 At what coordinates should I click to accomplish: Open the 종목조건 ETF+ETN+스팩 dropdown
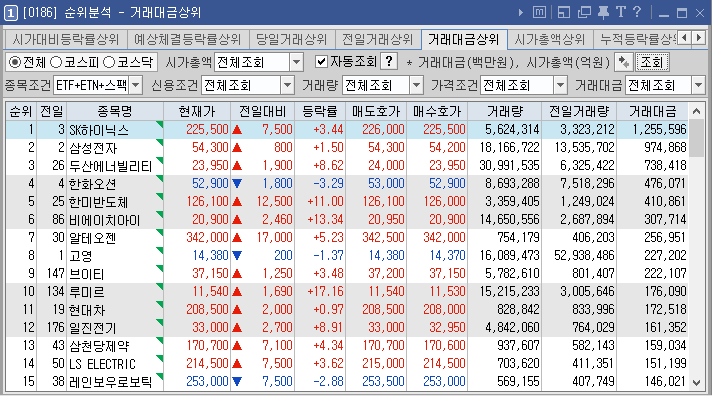(135, 85)
